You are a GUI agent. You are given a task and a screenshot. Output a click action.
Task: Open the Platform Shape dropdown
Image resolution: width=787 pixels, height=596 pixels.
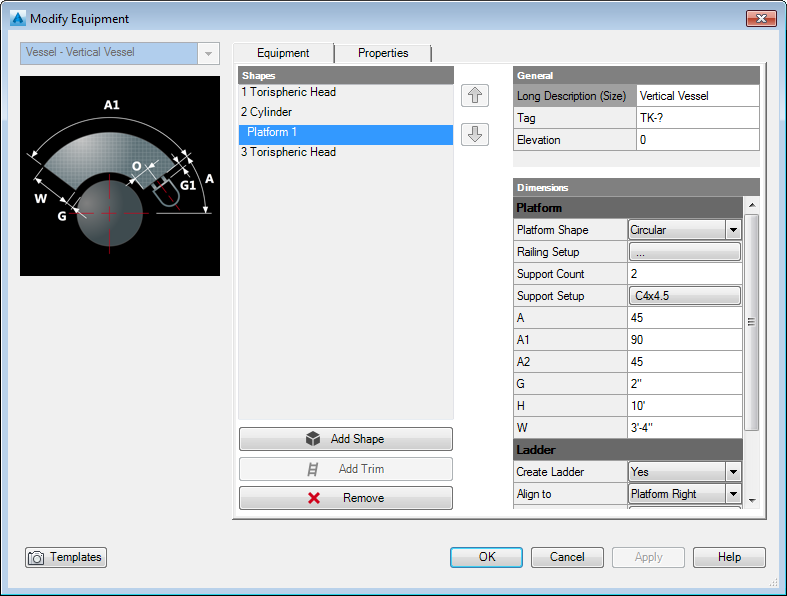733,230
